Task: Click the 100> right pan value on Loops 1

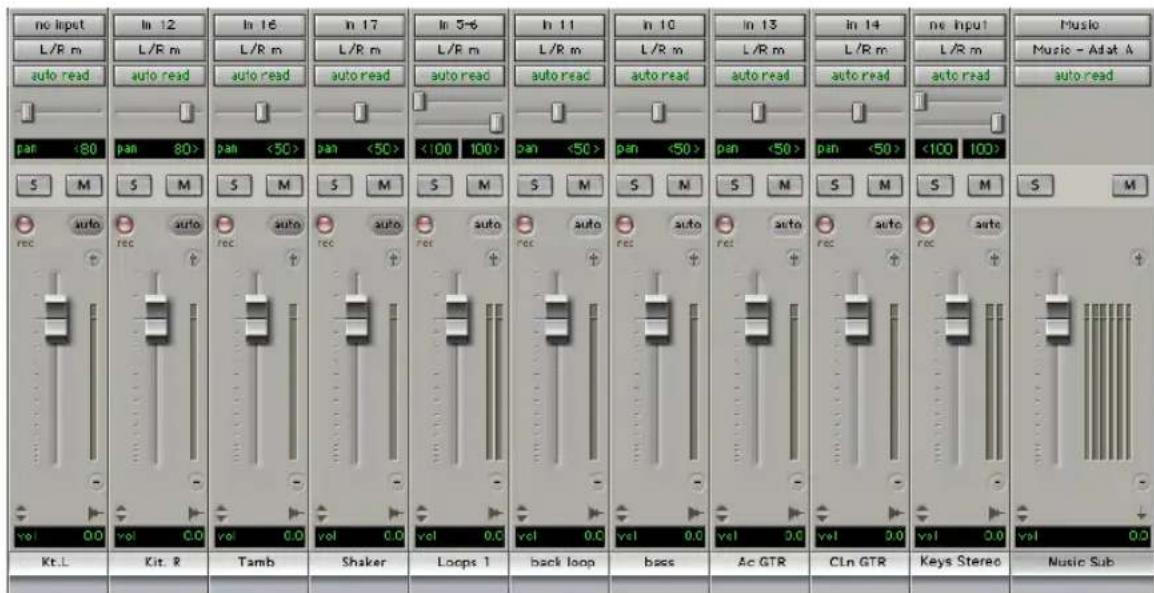Action: click(483, 148)
